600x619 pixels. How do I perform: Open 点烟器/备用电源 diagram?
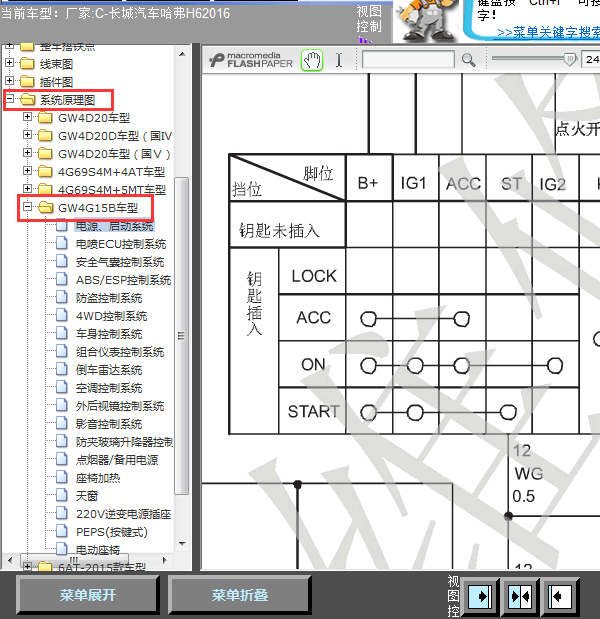[x=117, y=460]
